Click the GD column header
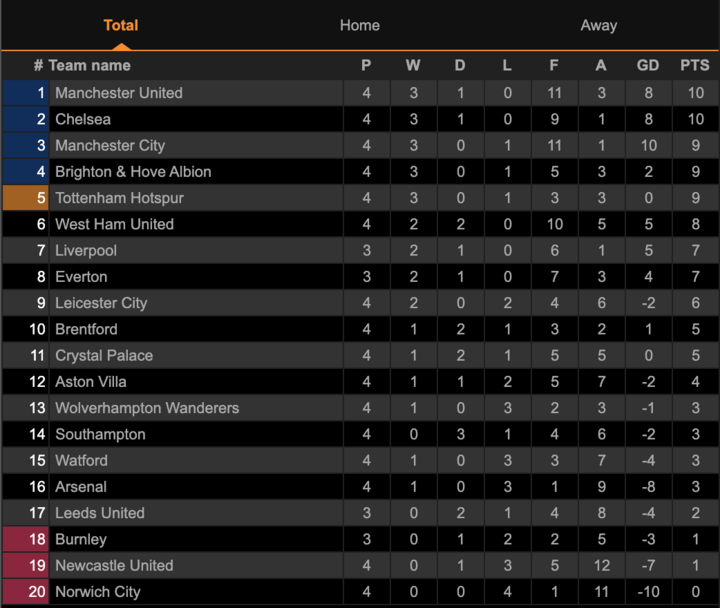The height and width of the screenshot is (608, 720). (648, 65)
